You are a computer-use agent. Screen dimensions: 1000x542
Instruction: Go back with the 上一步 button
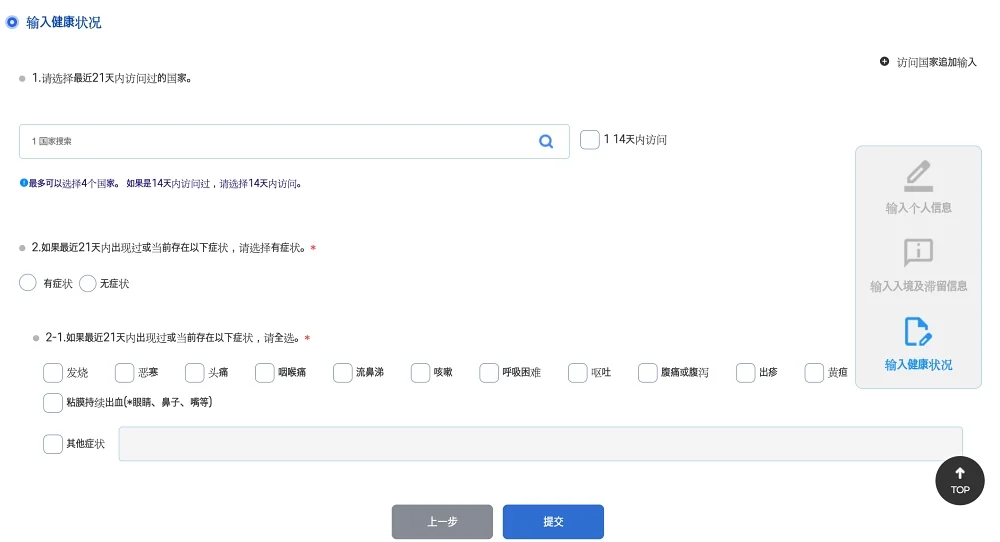click(x=442, y=522)
